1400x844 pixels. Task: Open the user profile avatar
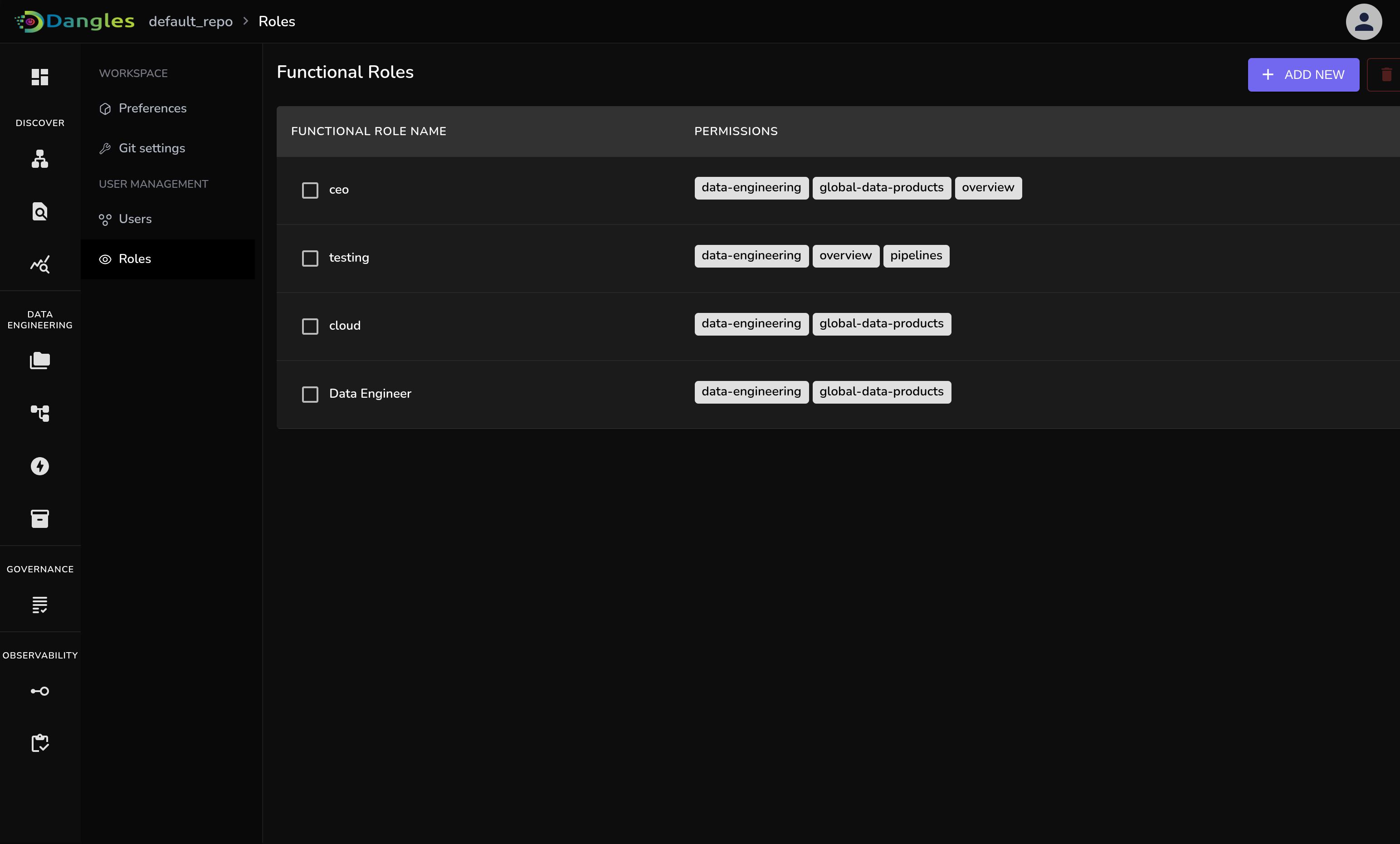click(x=1363, y=22)
